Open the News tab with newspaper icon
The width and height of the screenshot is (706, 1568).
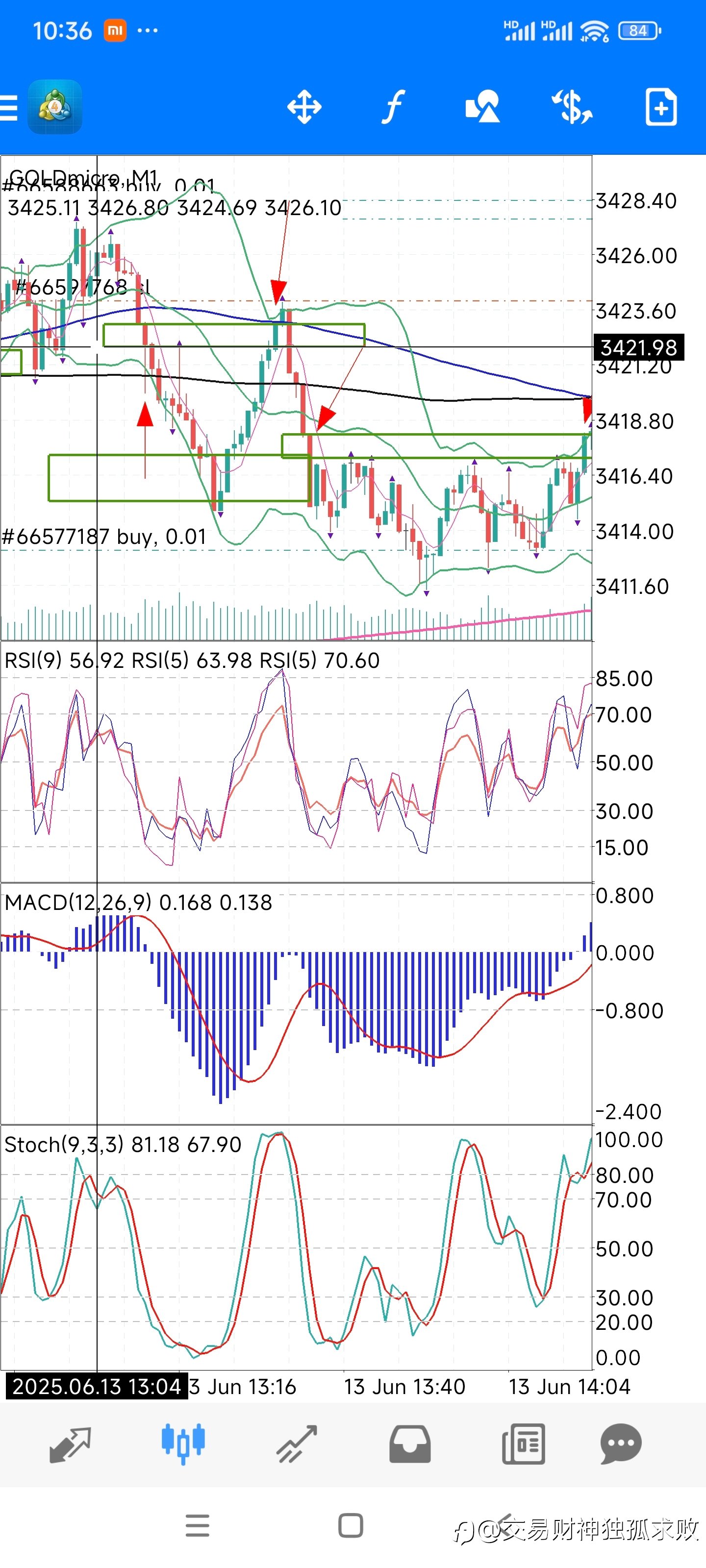coord(523,1444)
